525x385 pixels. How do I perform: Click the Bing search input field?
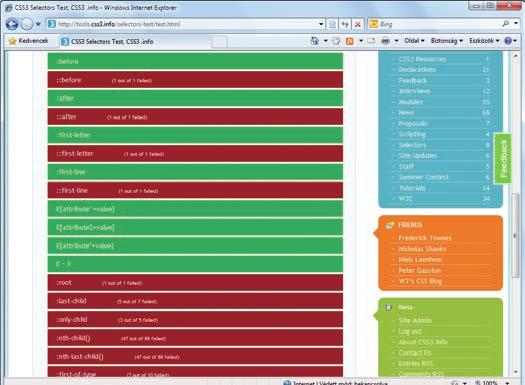pos(439,24)
